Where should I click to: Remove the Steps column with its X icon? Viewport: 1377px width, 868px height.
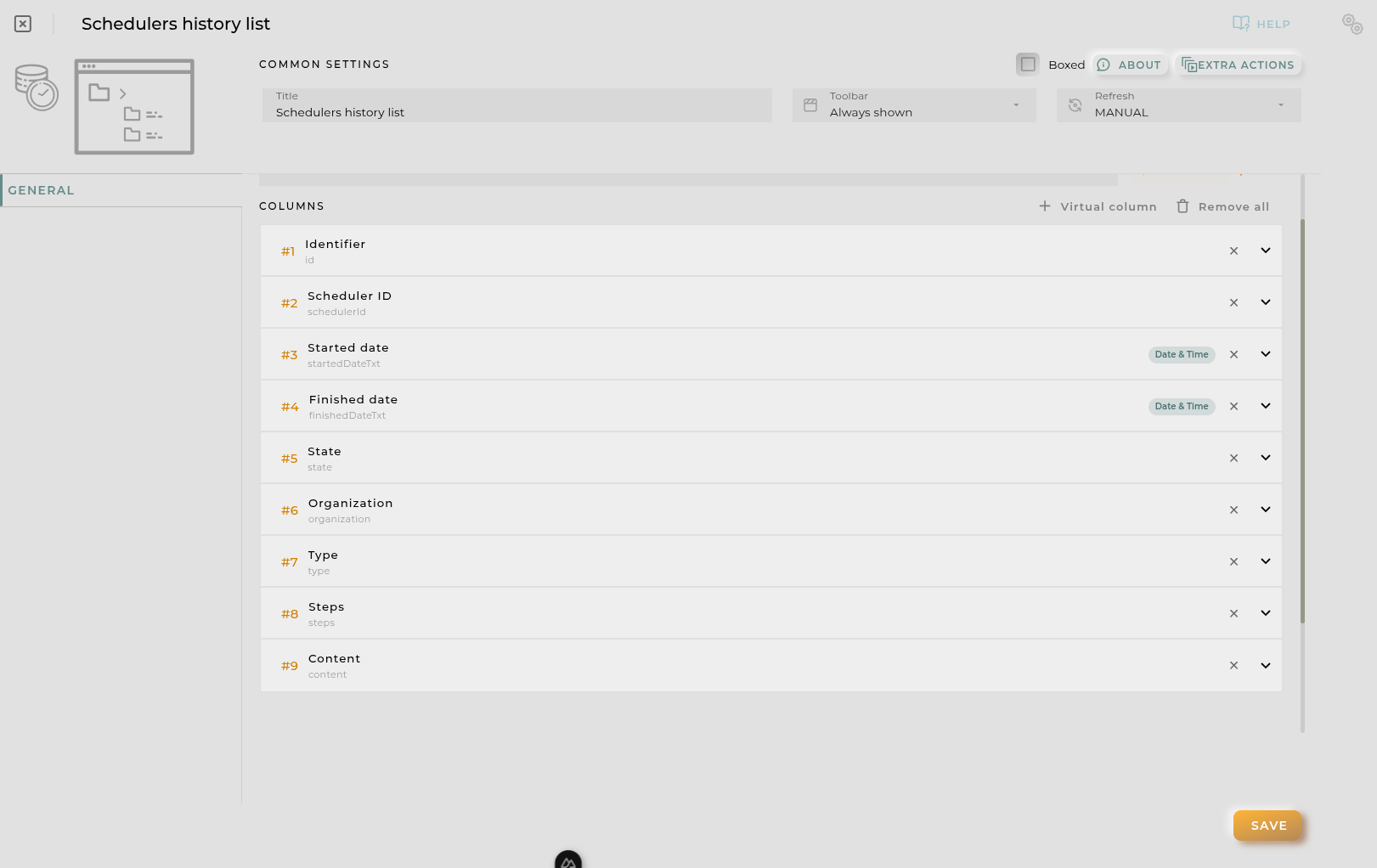pos(1234,613)
